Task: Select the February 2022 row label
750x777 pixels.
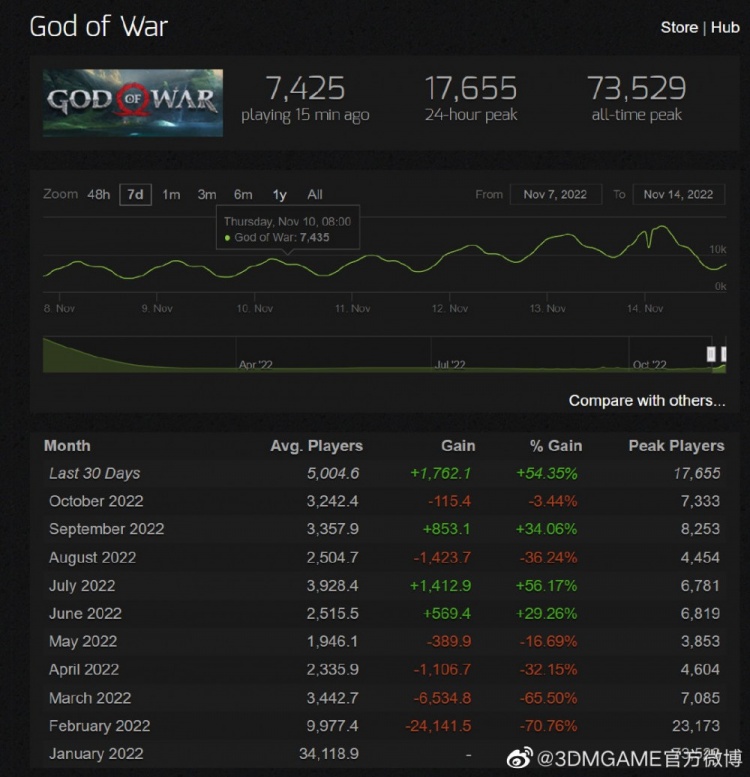Action: tap(99, 726)
